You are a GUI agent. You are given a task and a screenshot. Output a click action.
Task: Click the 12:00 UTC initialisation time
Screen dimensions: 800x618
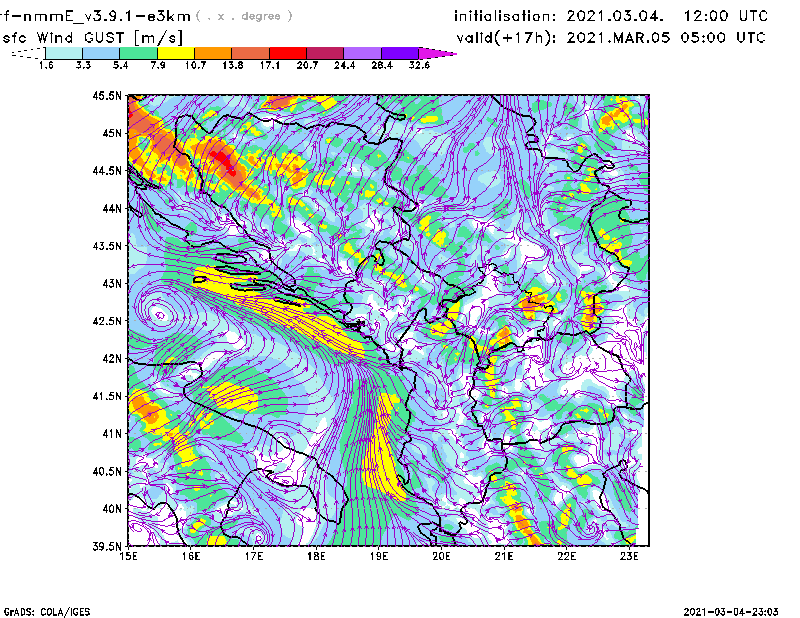click(x=726, y=16)
